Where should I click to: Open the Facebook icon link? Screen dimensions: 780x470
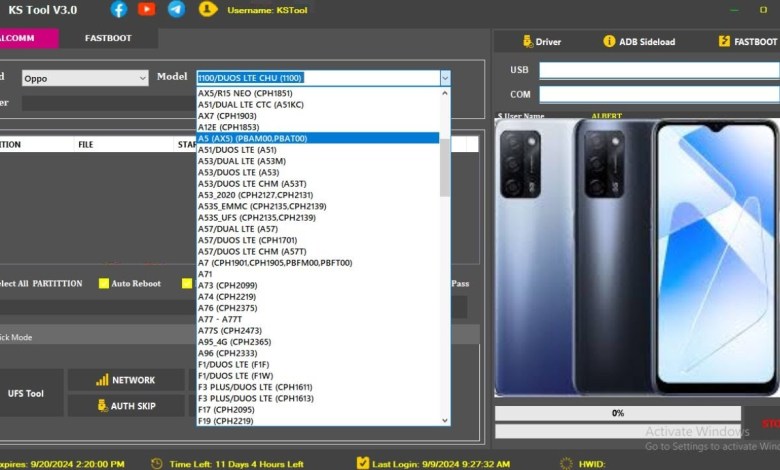click(119, 9)
